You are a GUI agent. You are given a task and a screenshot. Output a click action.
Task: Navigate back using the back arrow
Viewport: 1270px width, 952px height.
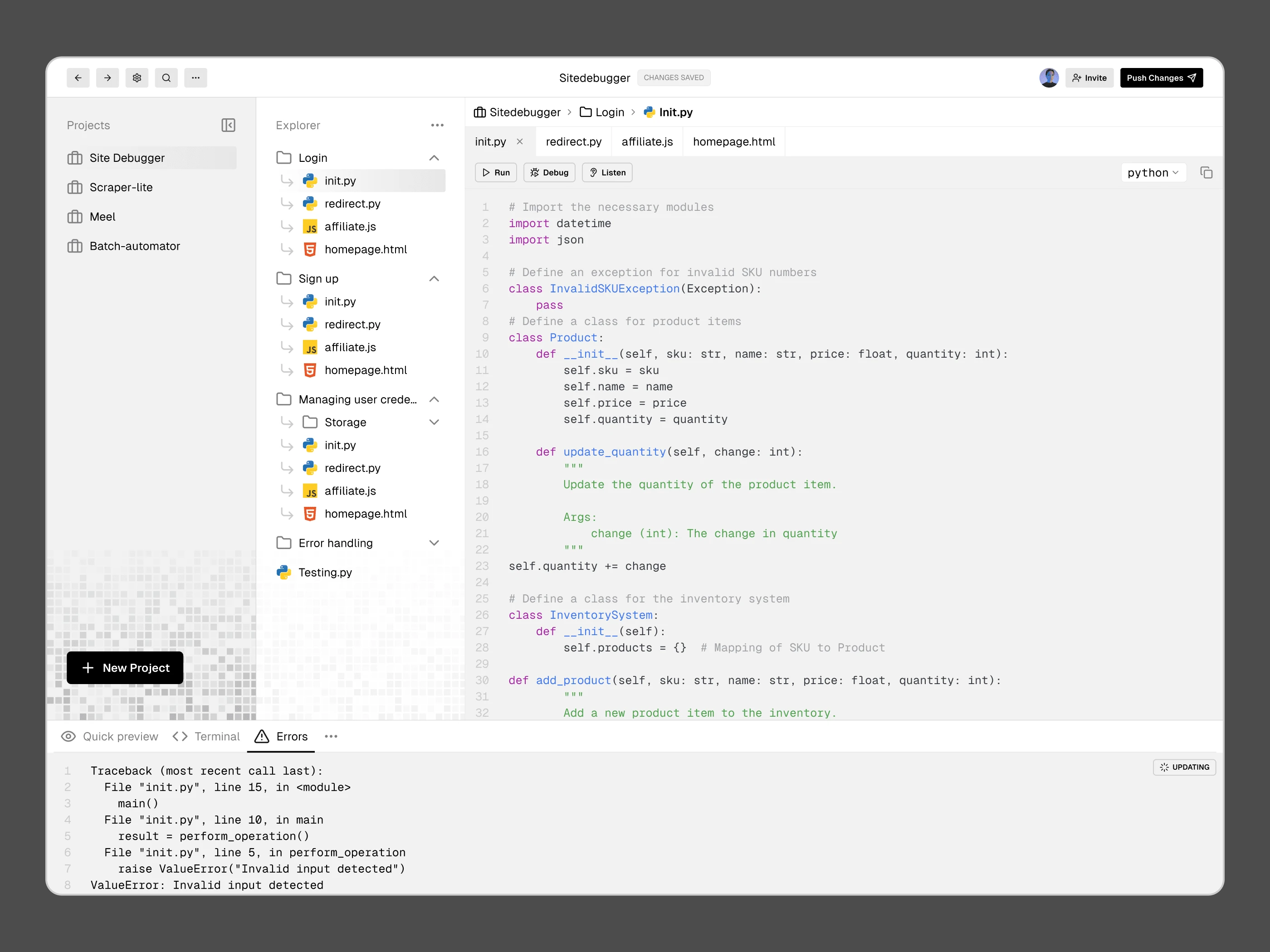point(78,78)
